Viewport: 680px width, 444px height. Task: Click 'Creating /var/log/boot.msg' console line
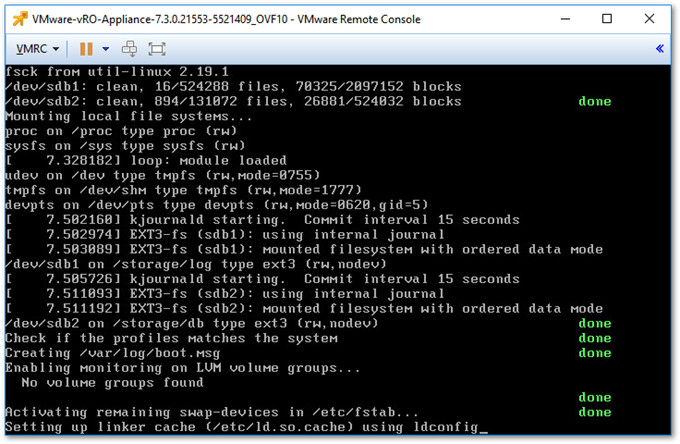(113, 353)
